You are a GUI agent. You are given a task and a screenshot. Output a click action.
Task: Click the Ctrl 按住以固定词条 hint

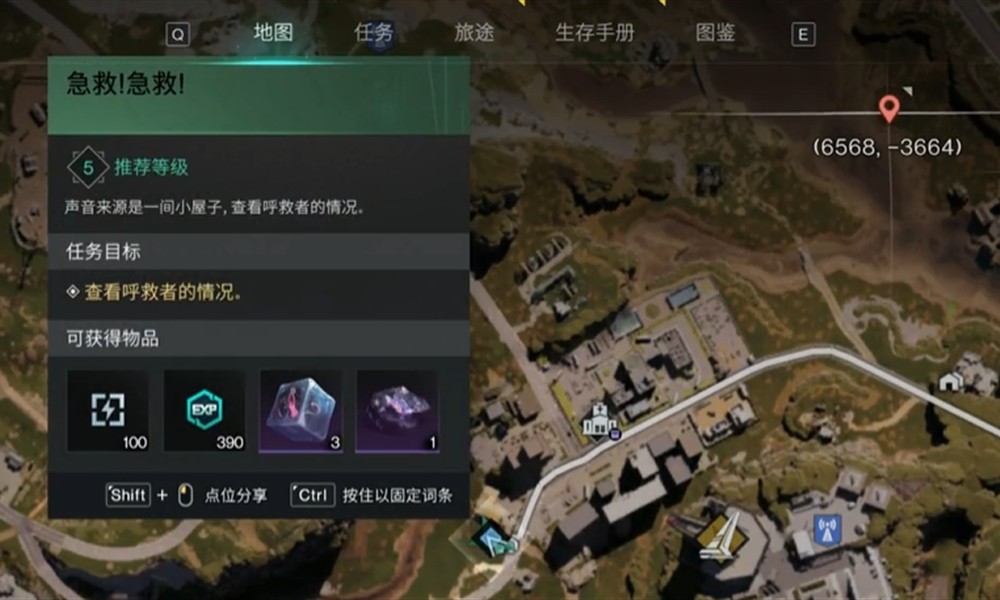[372, 495]
